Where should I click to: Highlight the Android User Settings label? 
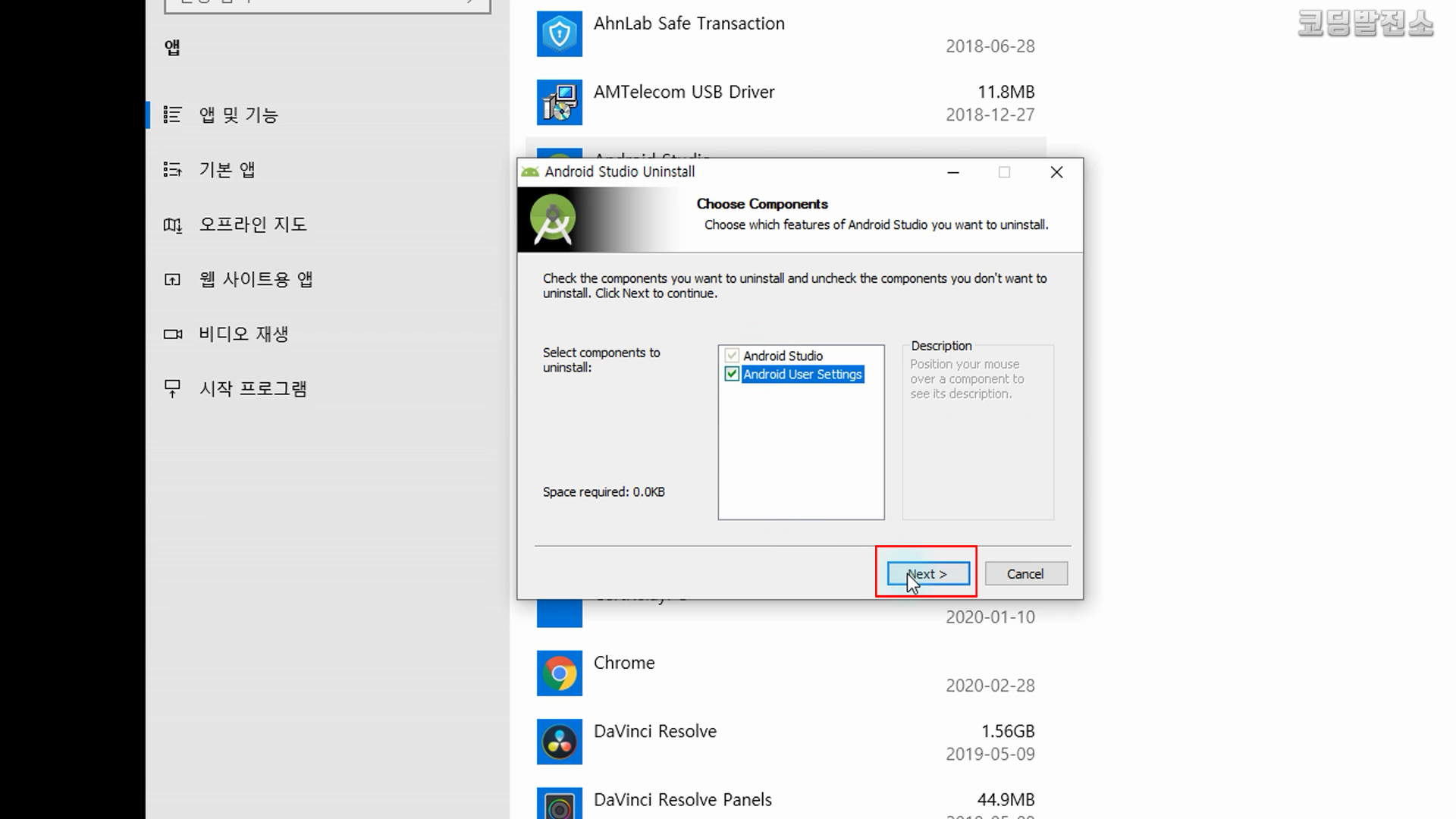click(x=802, y=374)
